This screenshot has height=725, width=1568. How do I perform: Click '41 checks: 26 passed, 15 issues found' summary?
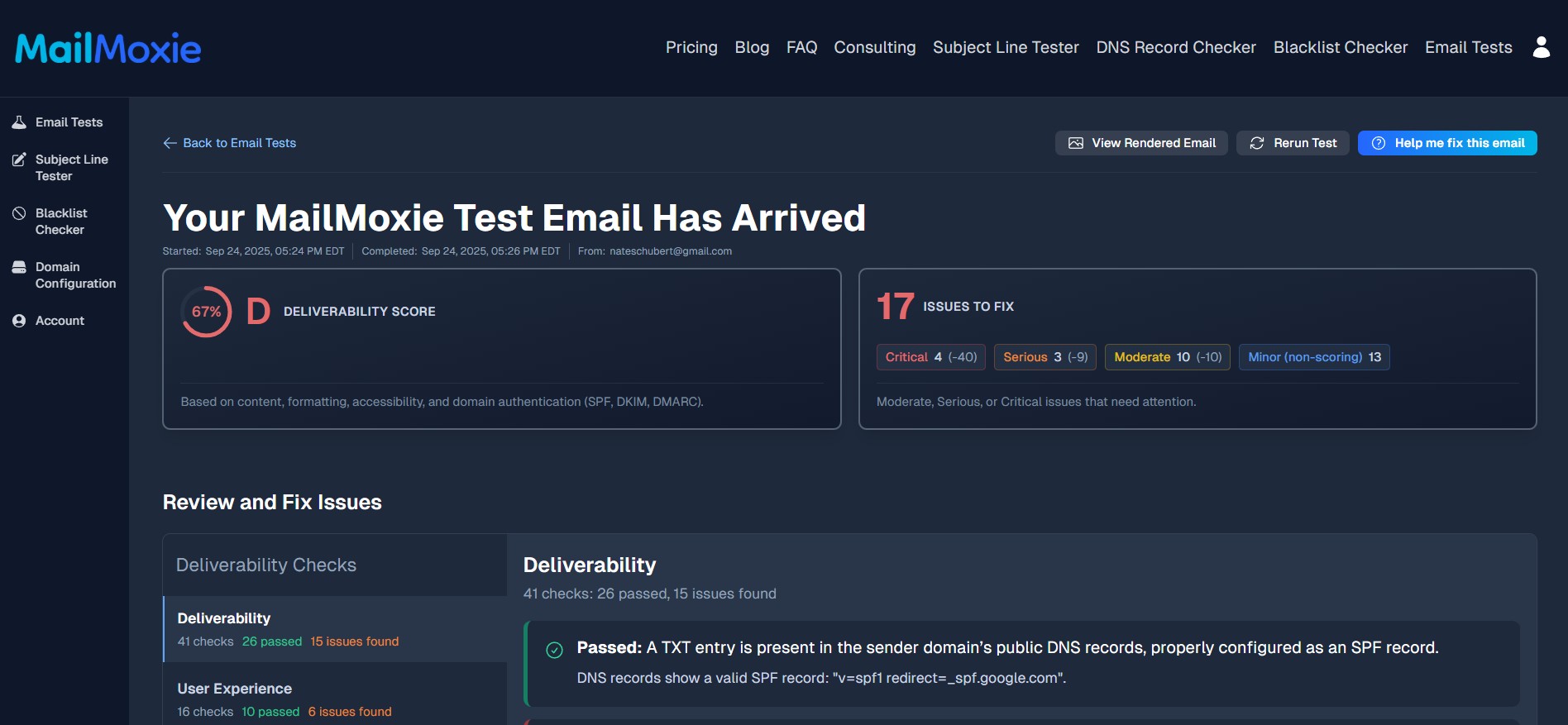pyautogui.click(x=650, y=594)
